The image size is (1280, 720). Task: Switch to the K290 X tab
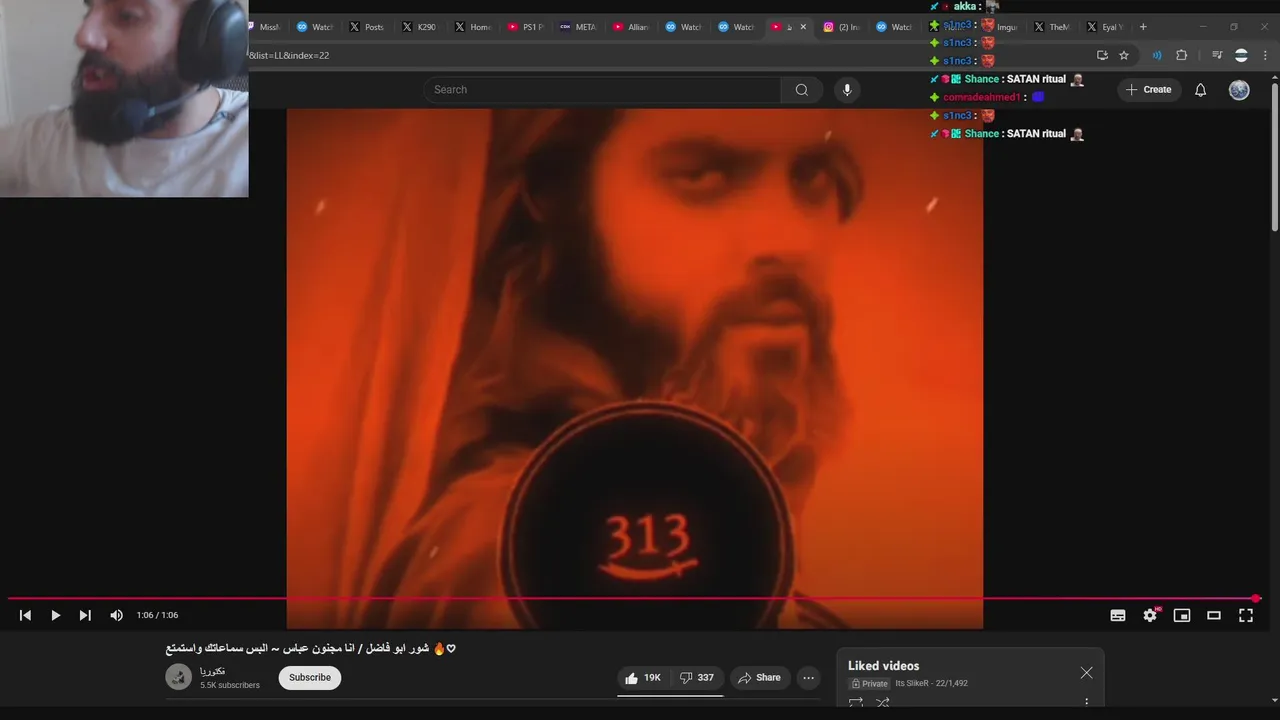419,27
